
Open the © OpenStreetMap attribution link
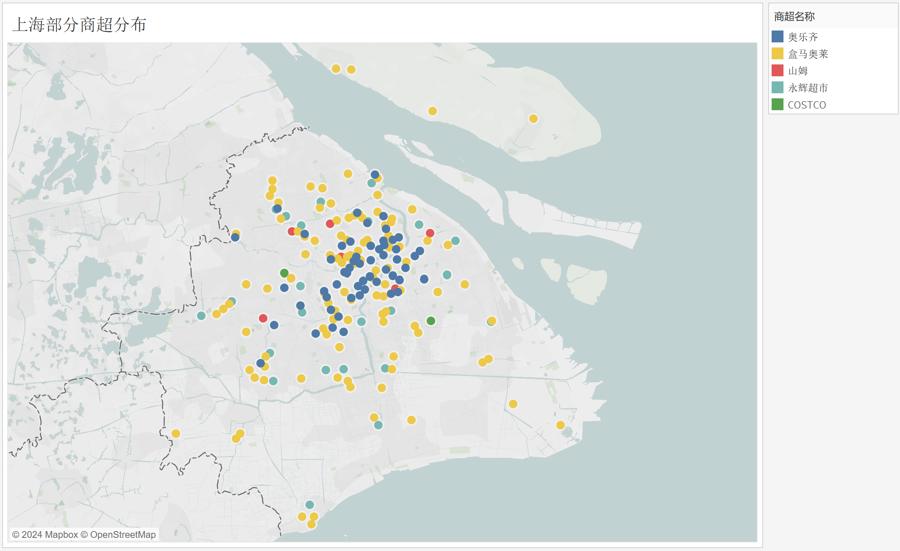coord(118,534)
